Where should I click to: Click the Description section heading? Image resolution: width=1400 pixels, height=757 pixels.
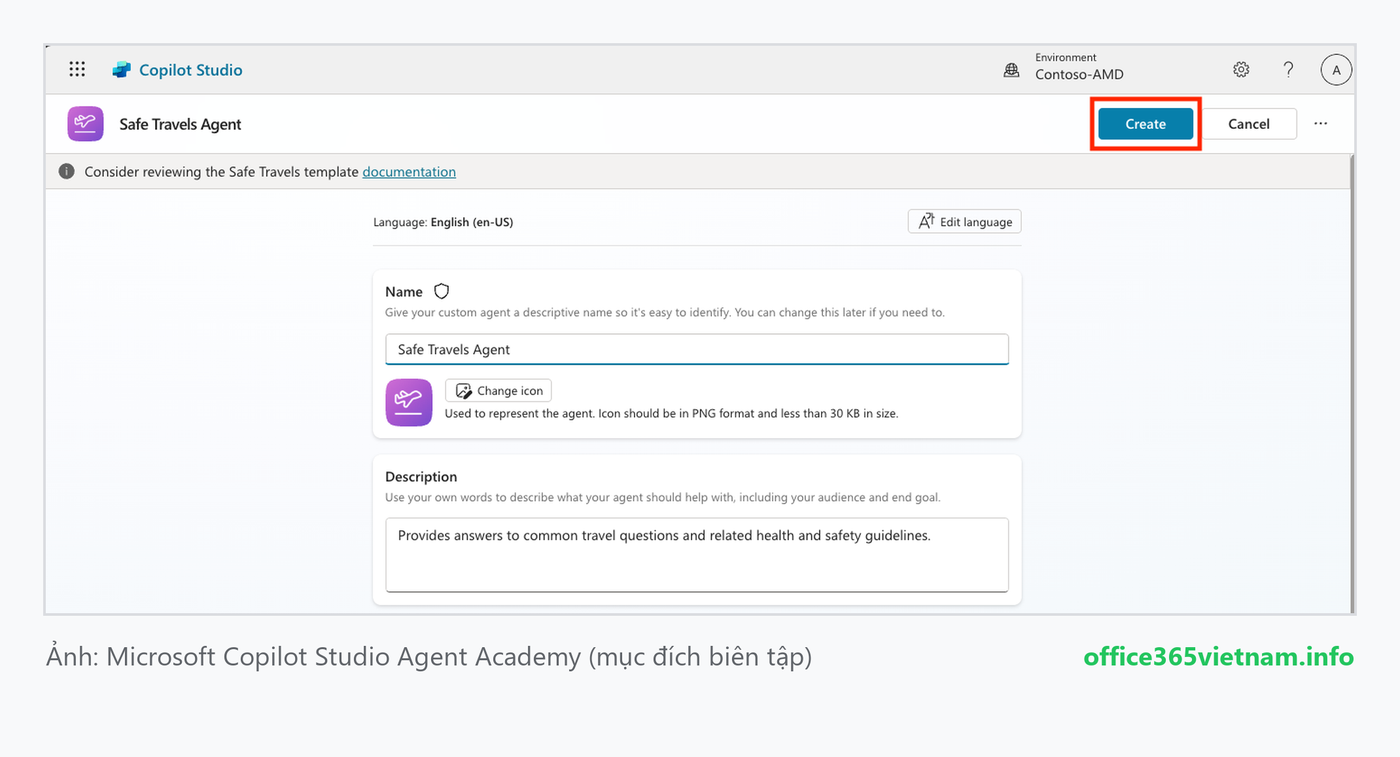click(421, 477)
